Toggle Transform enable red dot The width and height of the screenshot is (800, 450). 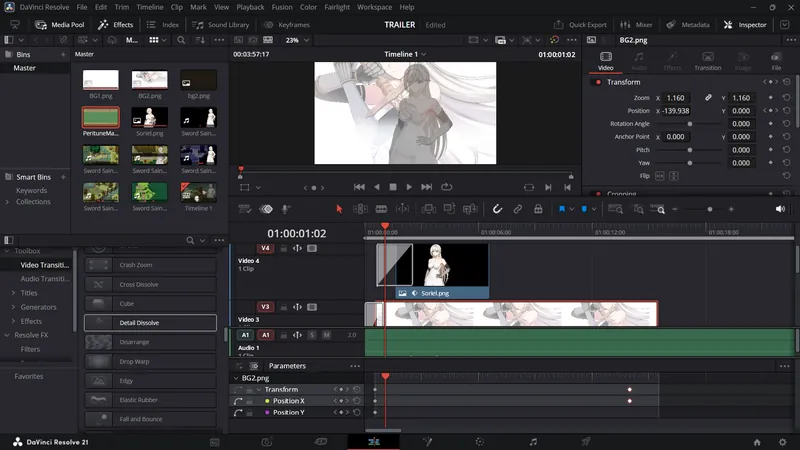598,82
